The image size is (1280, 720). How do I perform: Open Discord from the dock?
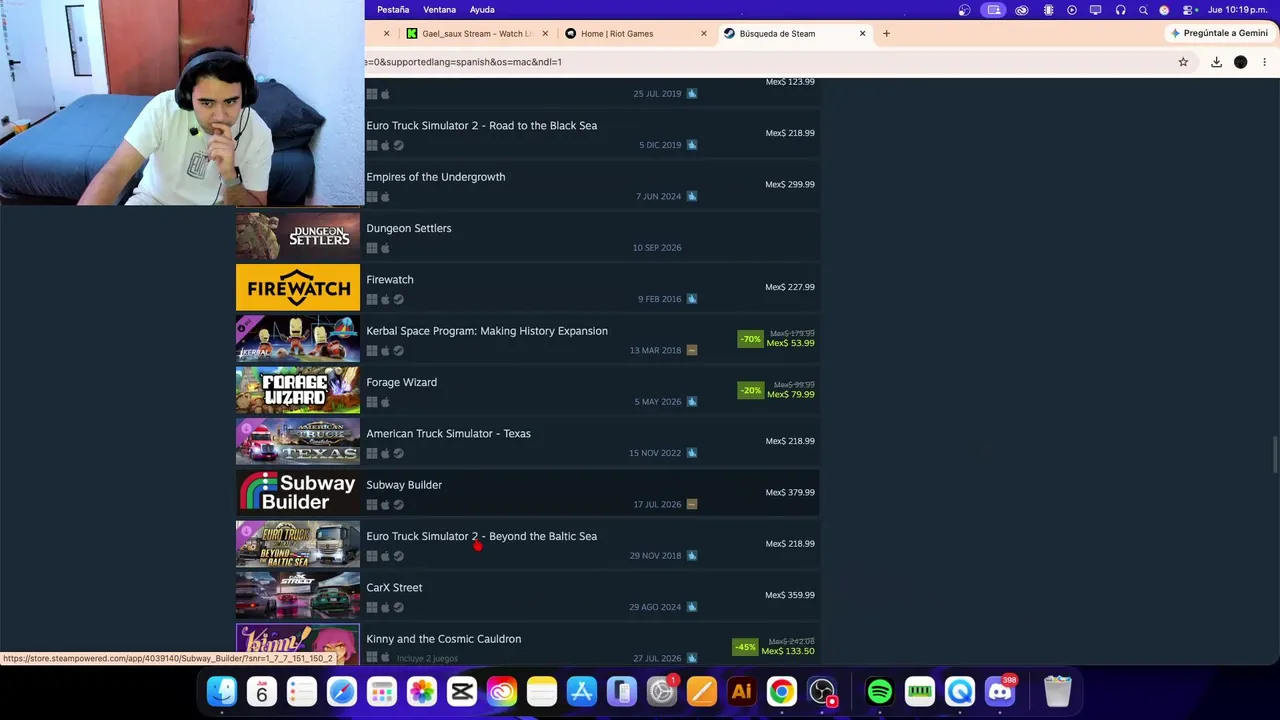(1000, 691)
